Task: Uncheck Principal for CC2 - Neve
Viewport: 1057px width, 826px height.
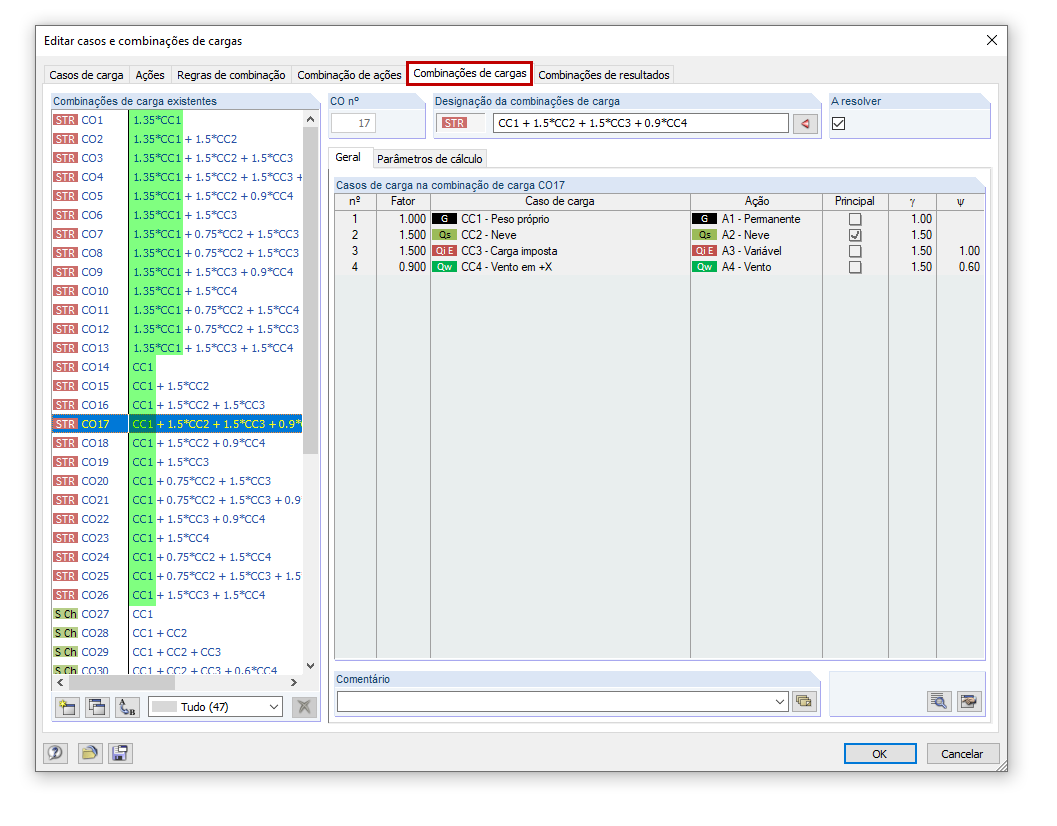Action: pos(855,235)
